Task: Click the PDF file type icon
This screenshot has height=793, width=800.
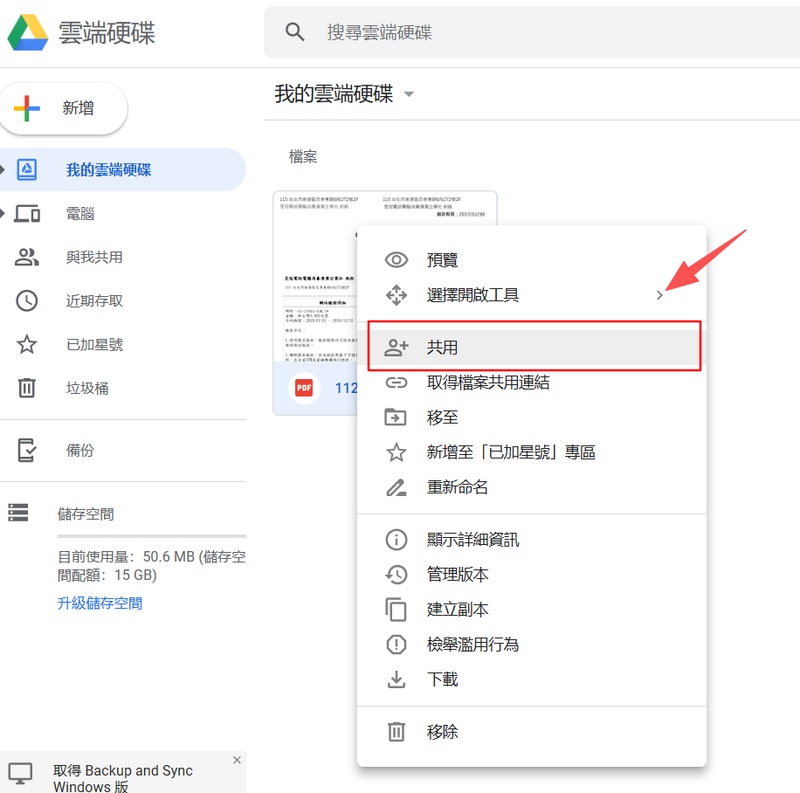Action: (304, 388)
